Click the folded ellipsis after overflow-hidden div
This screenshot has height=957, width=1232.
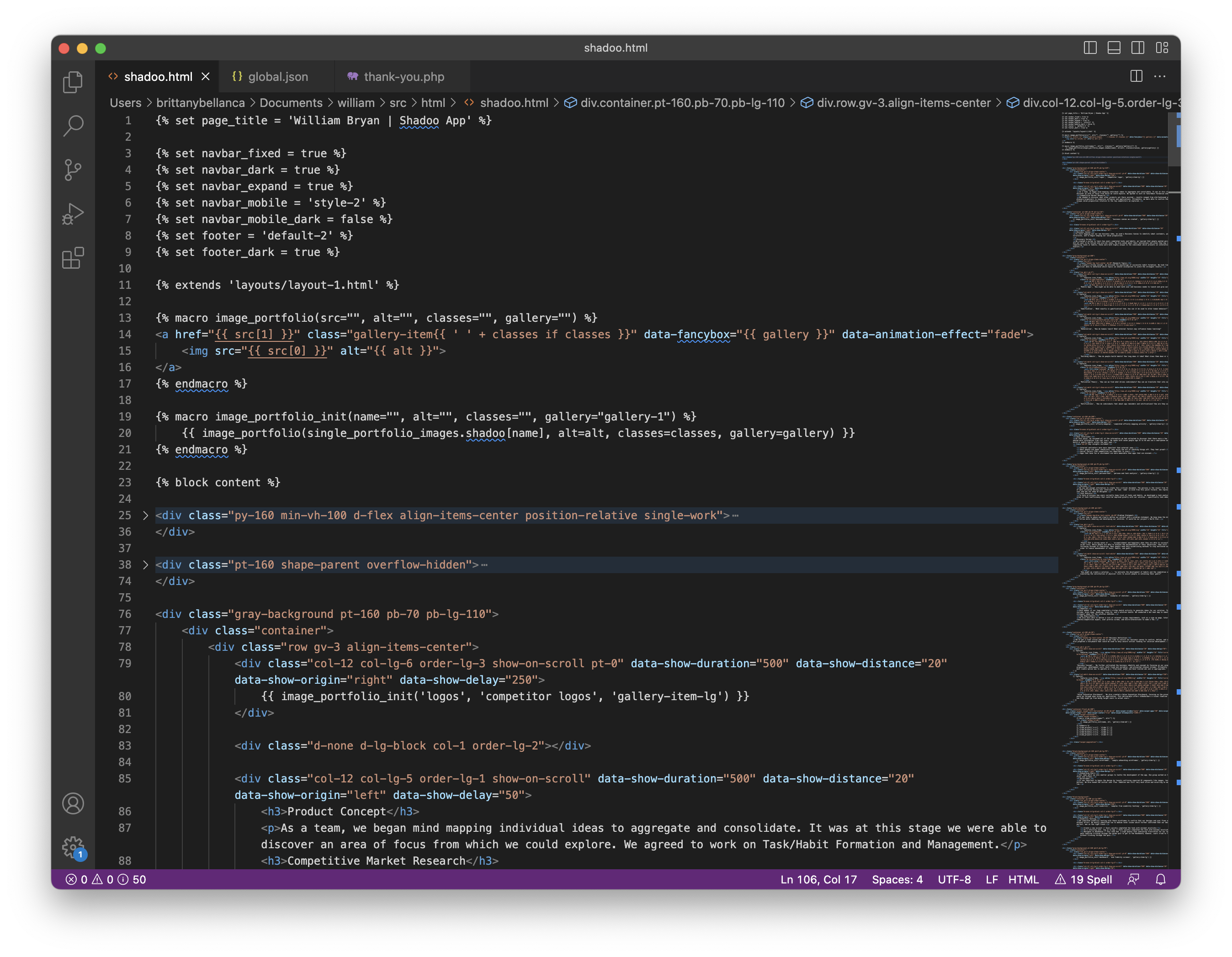(x=484, y=564)
